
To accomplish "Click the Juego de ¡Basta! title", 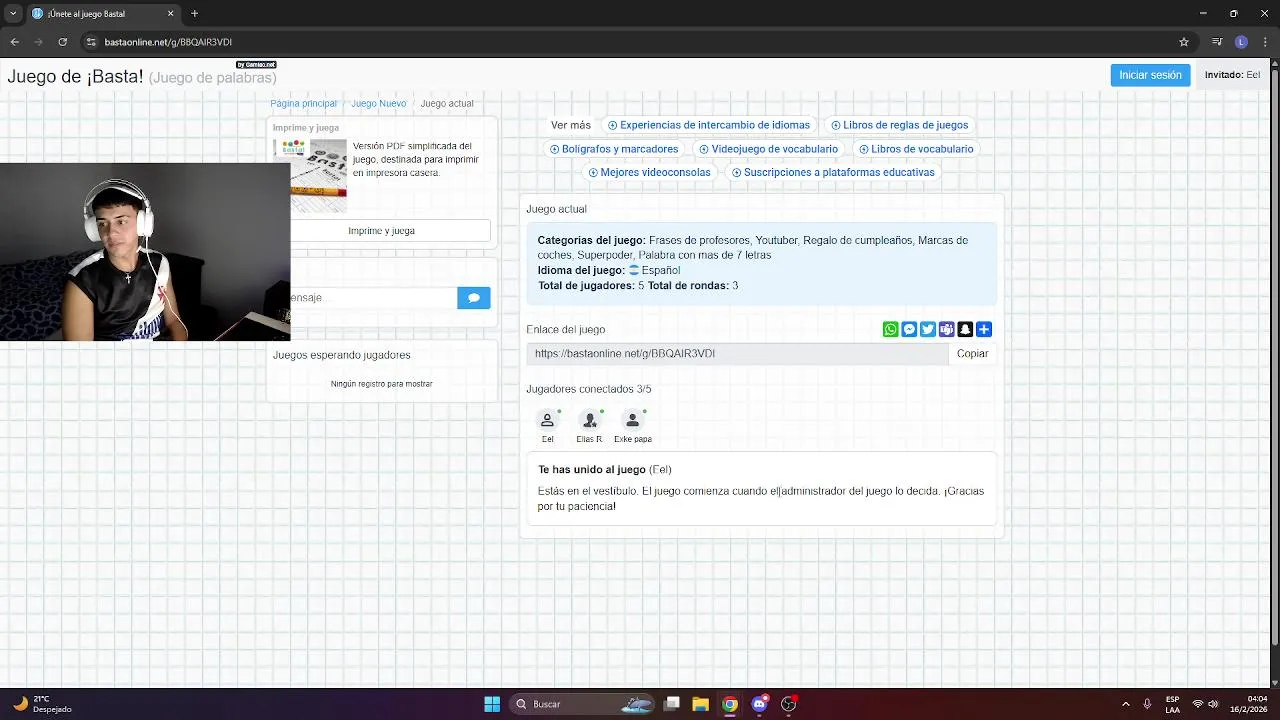I will pyautogui.click(x=75, y=77).
